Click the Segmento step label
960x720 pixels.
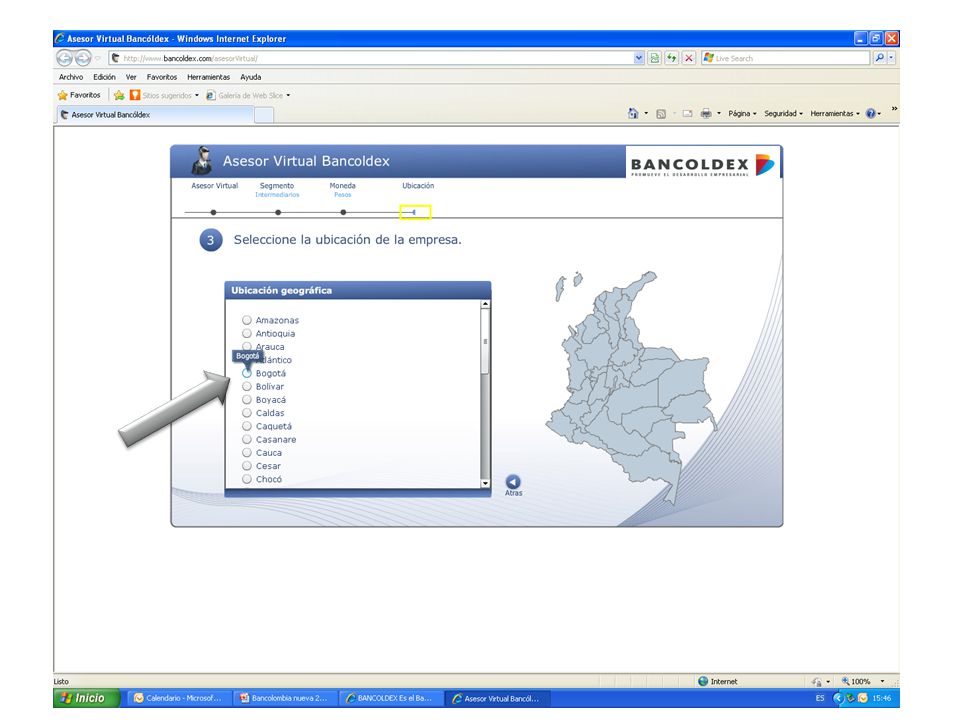(277, 186)
